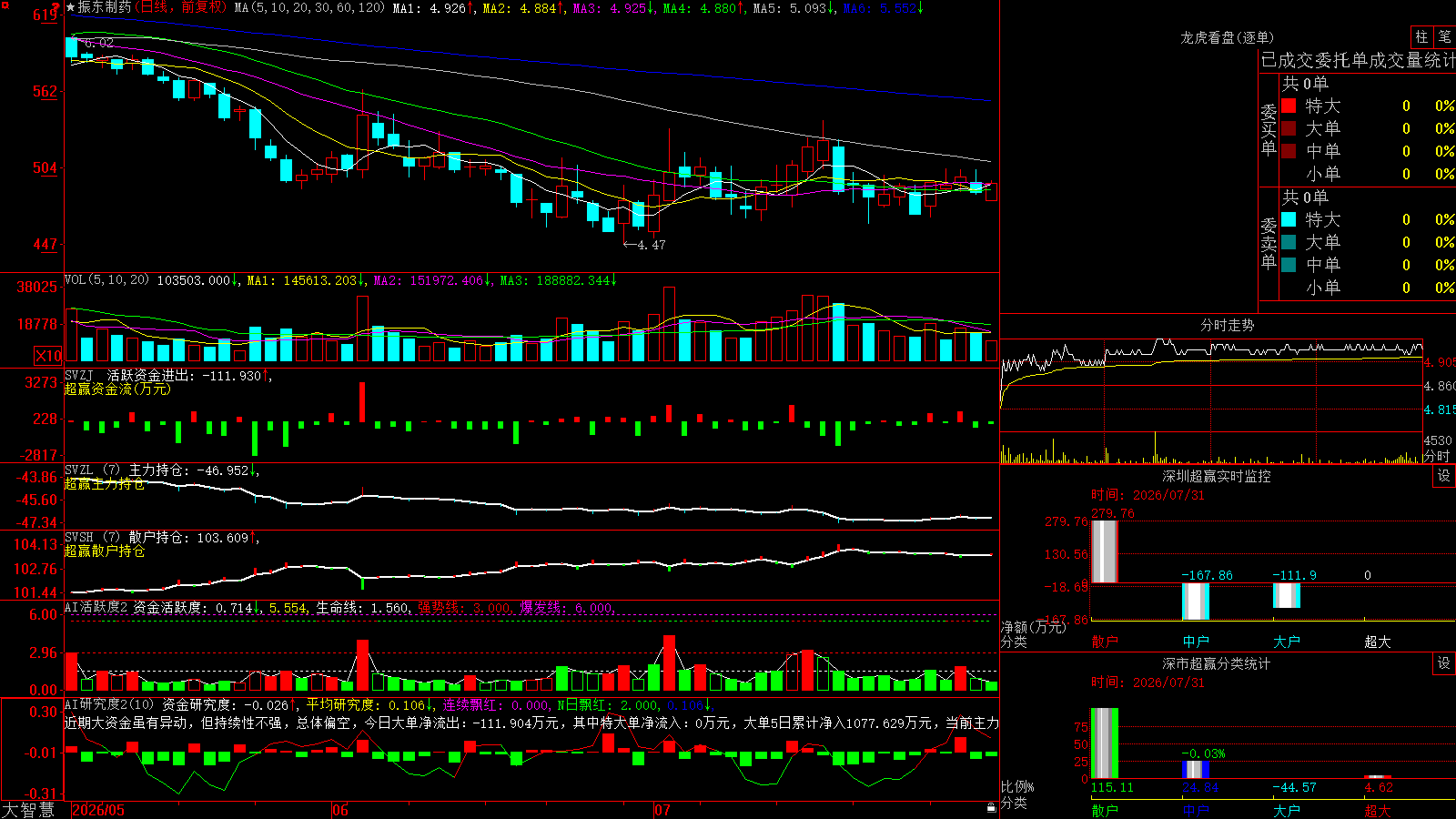Switch to 柱 bar view
The height and width of the screenshot is (819, 1456).
point(1421,36)
